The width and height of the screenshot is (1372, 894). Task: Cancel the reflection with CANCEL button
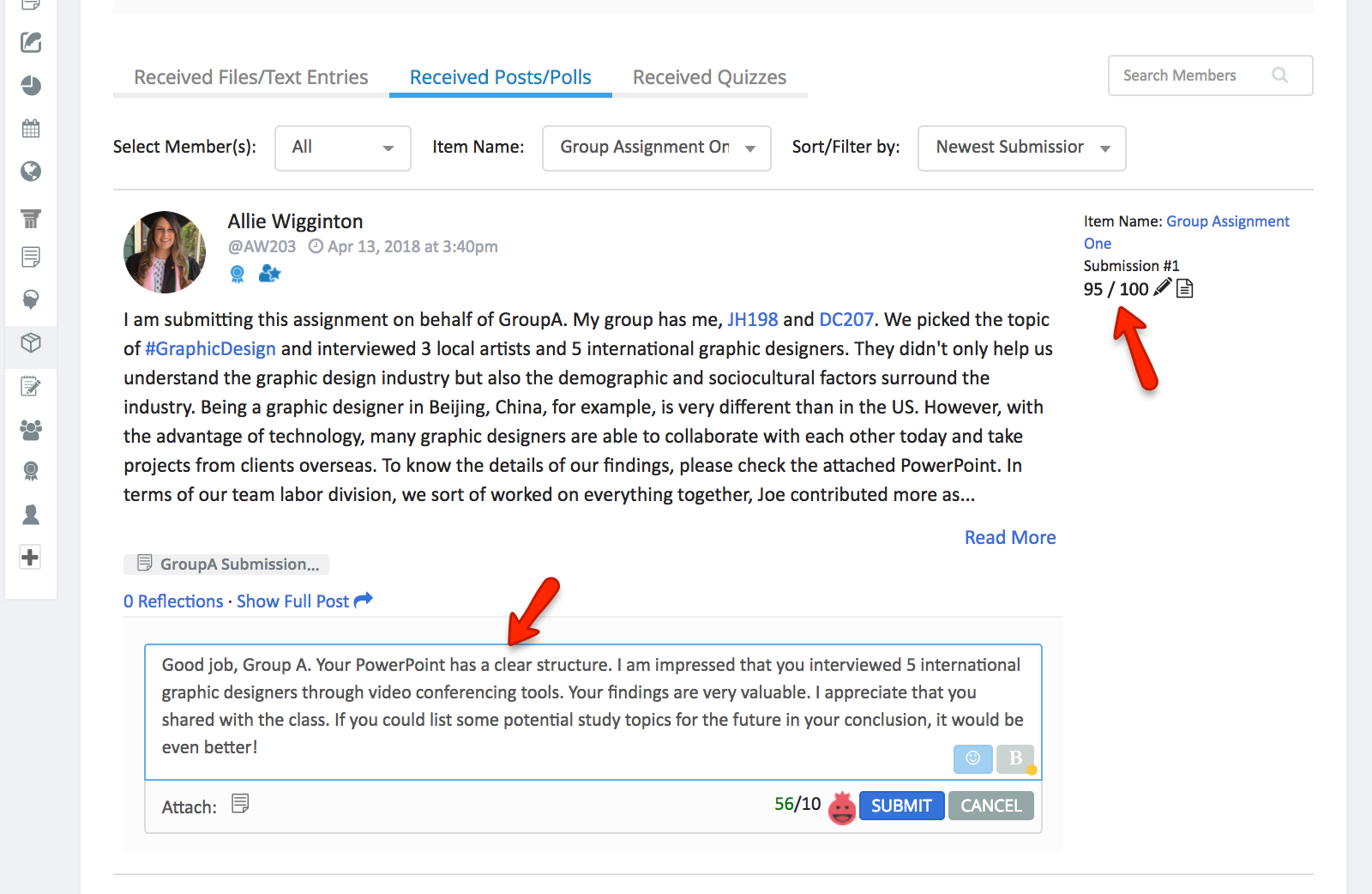tap(991, 806)
